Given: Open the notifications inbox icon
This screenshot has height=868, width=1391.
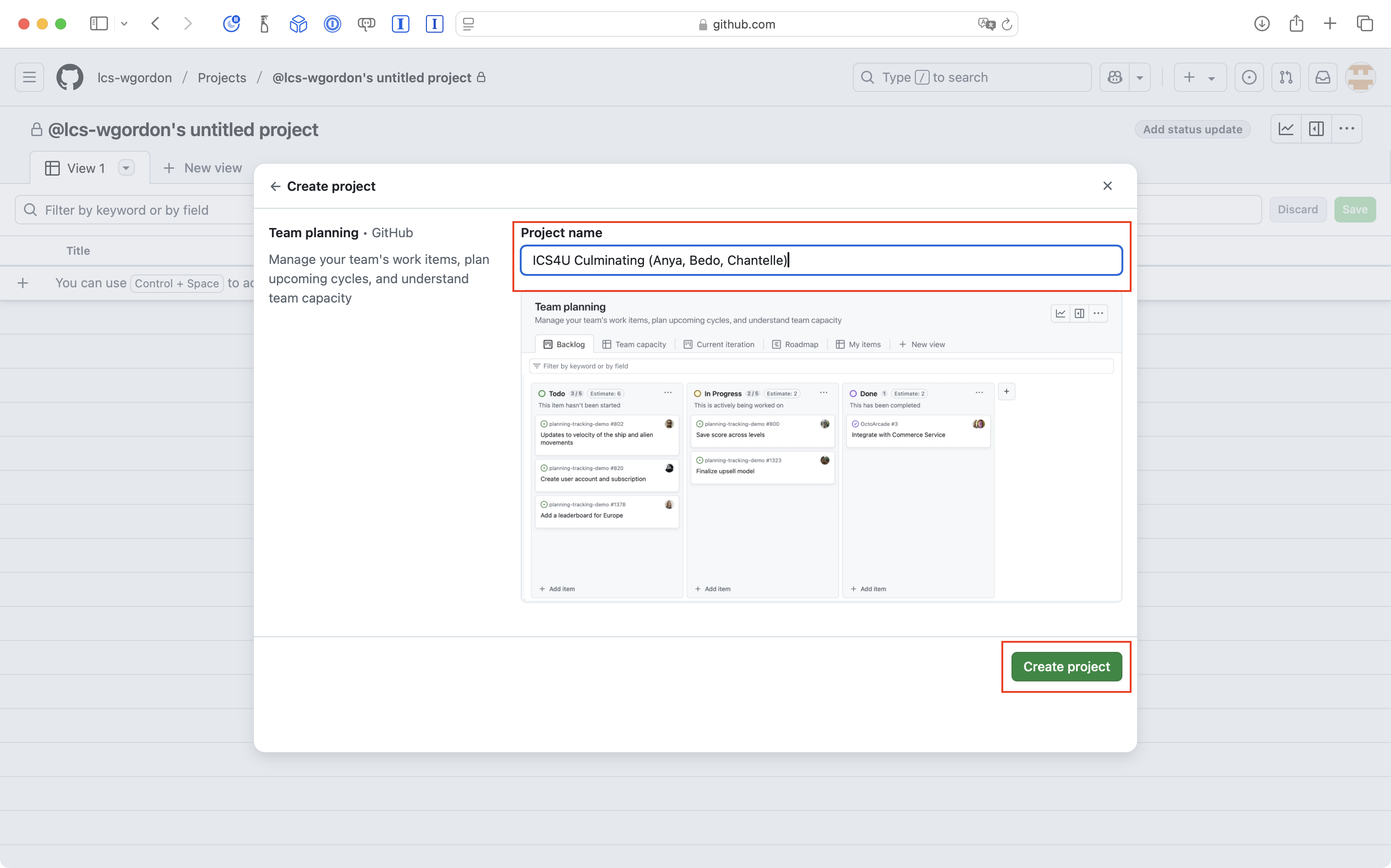Looking at the screenshot, I should point(1322,78).
